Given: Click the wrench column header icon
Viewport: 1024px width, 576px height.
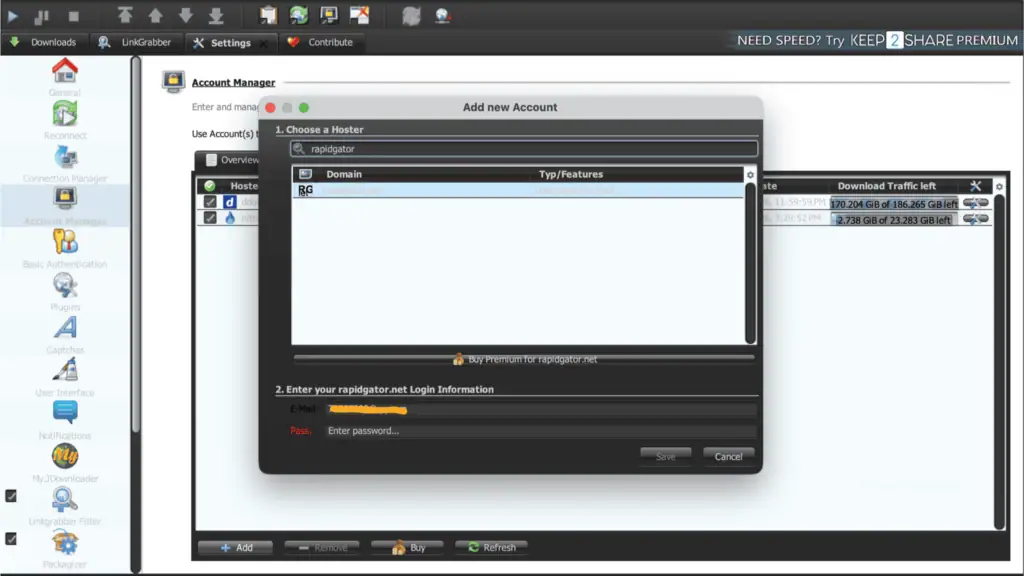Looking at the screenshot, I should pos(976,186).
